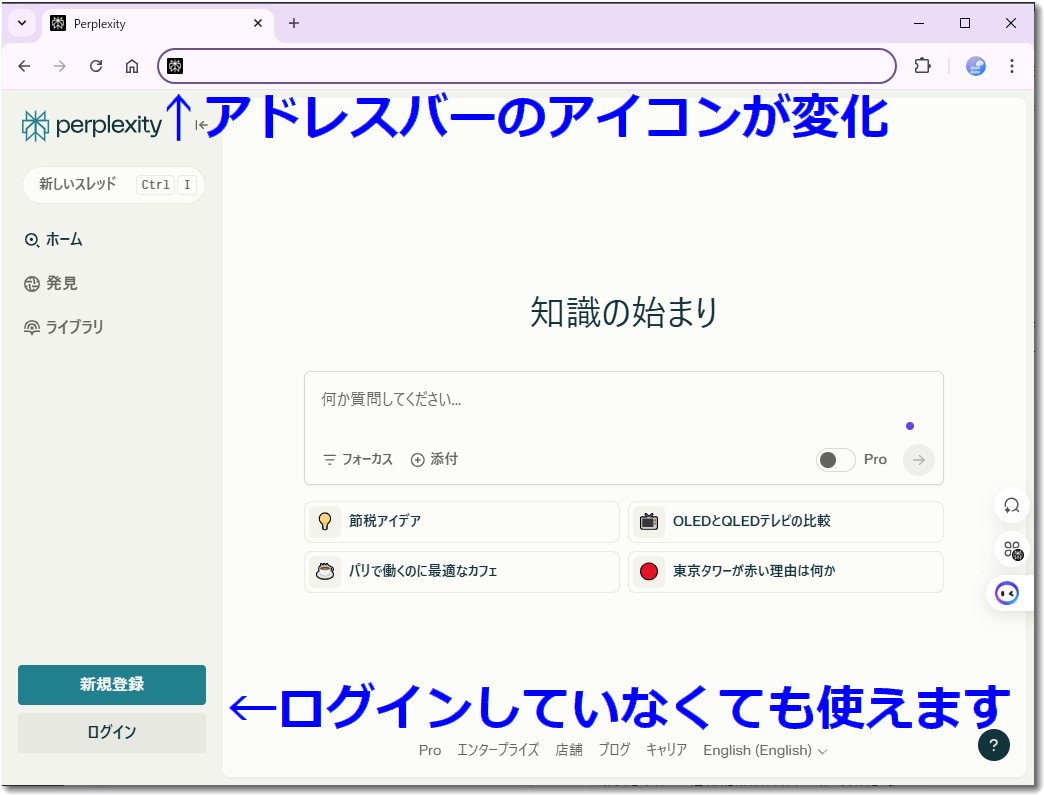Open the ブログ footer link
Screen dimensions: 1044x795
click(x=614, y=750)
